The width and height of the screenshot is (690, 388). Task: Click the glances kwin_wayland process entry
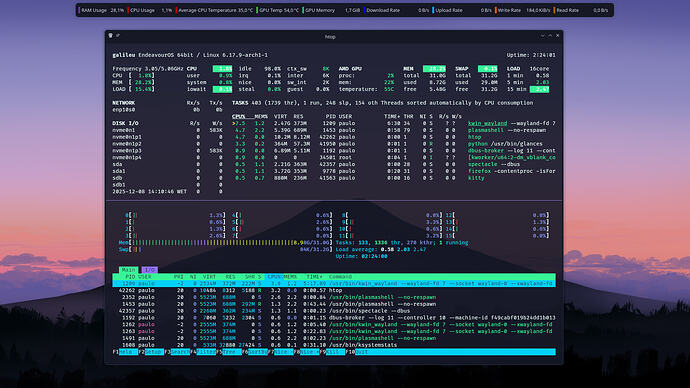(x=511, y=124)
